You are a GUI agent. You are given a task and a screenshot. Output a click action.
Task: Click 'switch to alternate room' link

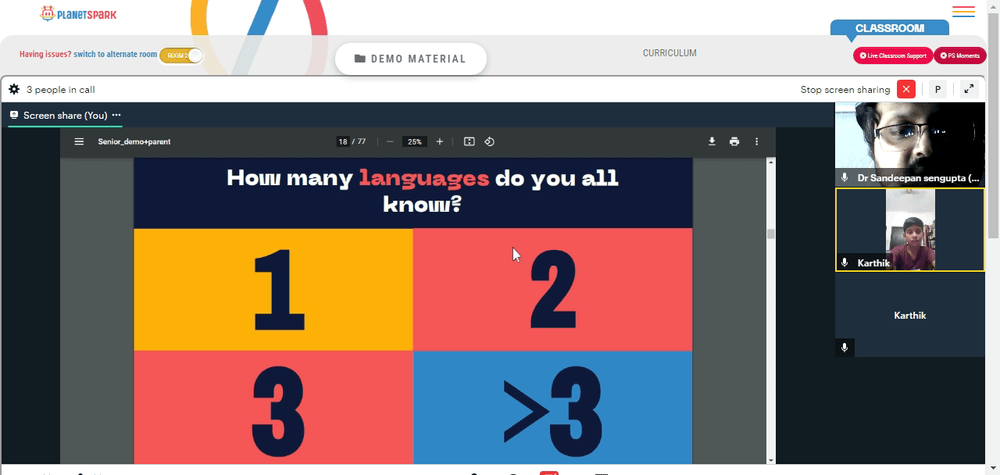point(115,55)
